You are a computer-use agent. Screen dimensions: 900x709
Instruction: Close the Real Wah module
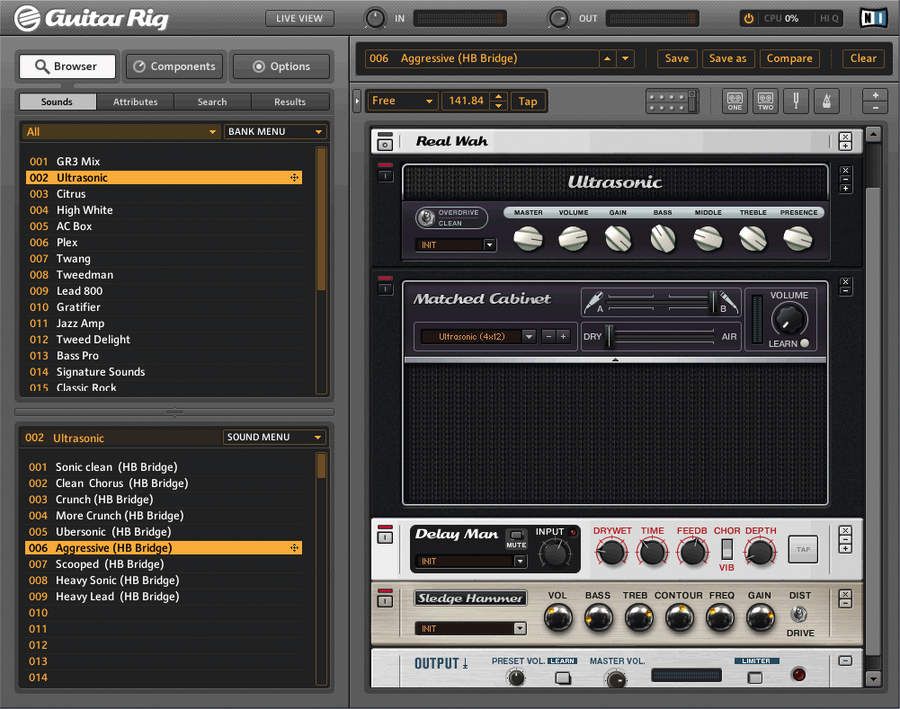tap(845, 137)
